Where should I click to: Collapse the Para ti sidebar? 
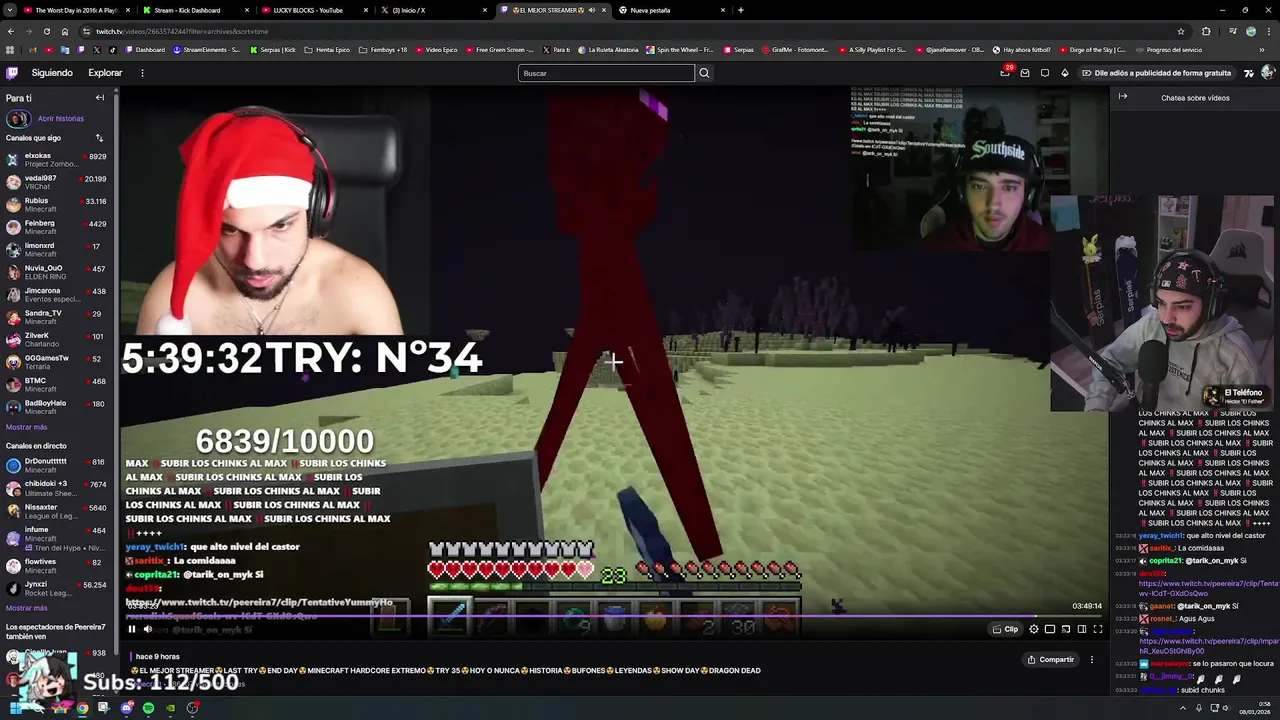point(100,97)
